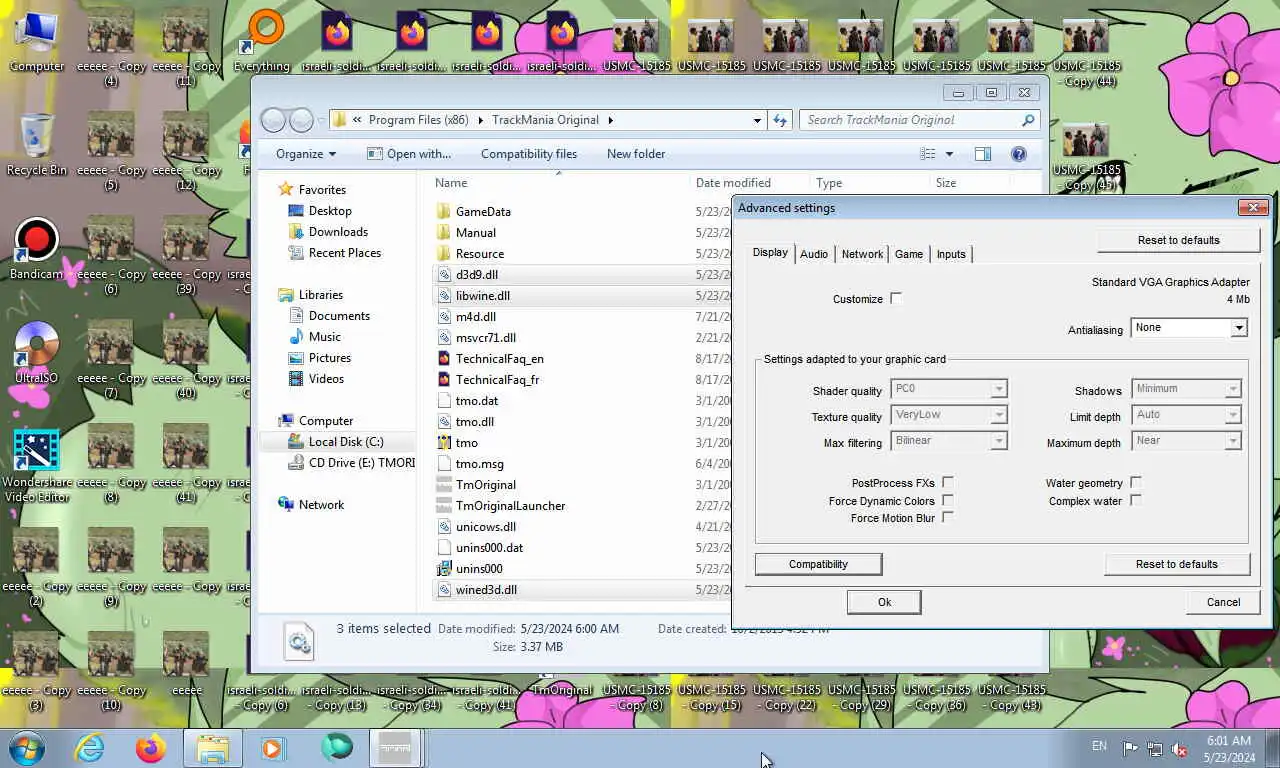Launch the Bandicam desktop shortcut
Image resolution: width=1280 pixels, height=768 pixels.
37,248
